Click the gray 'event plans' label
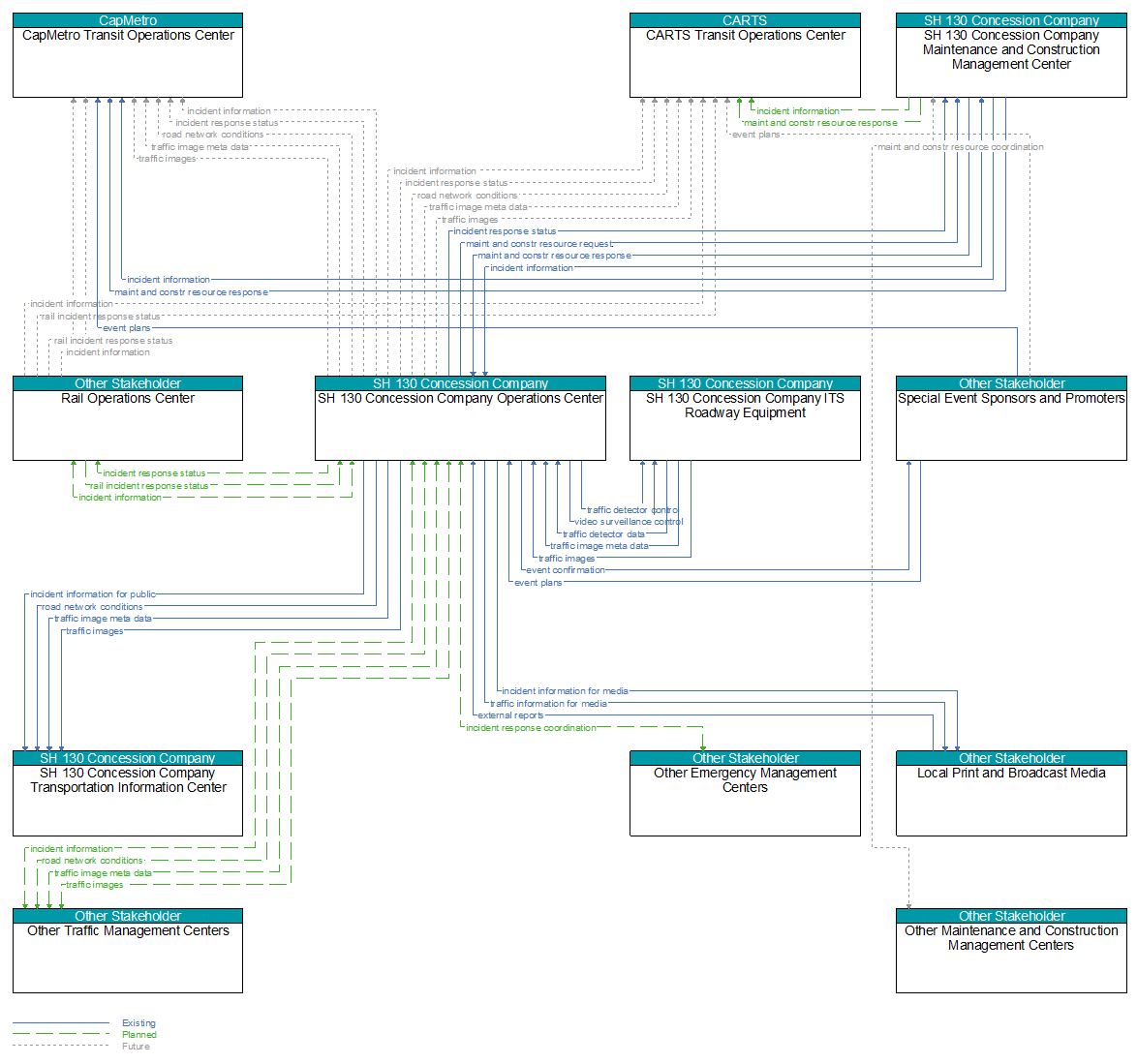The image size is (1137, 1064). [x=755, y=135]
